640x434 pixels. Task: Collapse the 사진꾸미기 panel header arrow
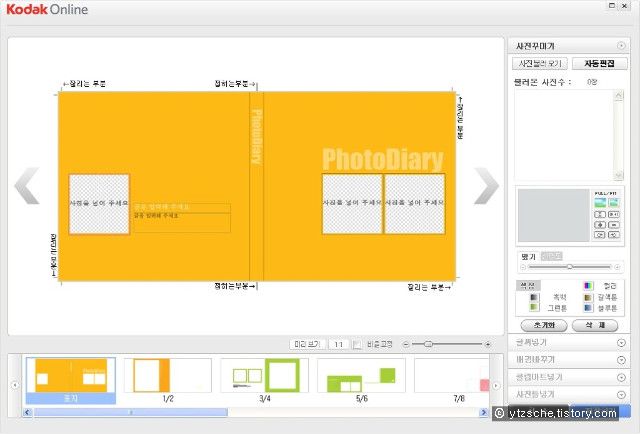tap(621, 46)
